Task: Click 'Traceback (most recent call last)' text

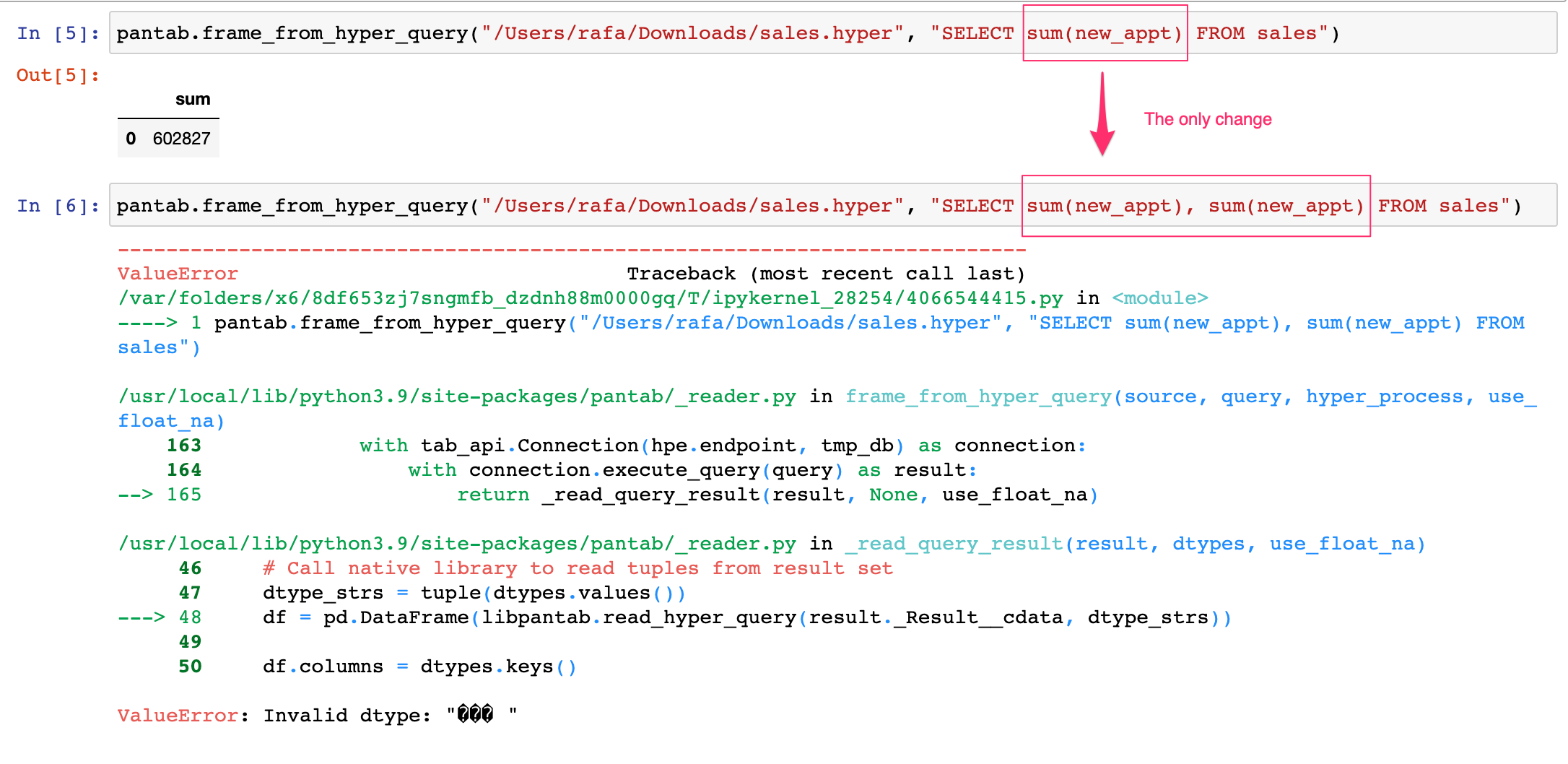Action: point(826,274)
